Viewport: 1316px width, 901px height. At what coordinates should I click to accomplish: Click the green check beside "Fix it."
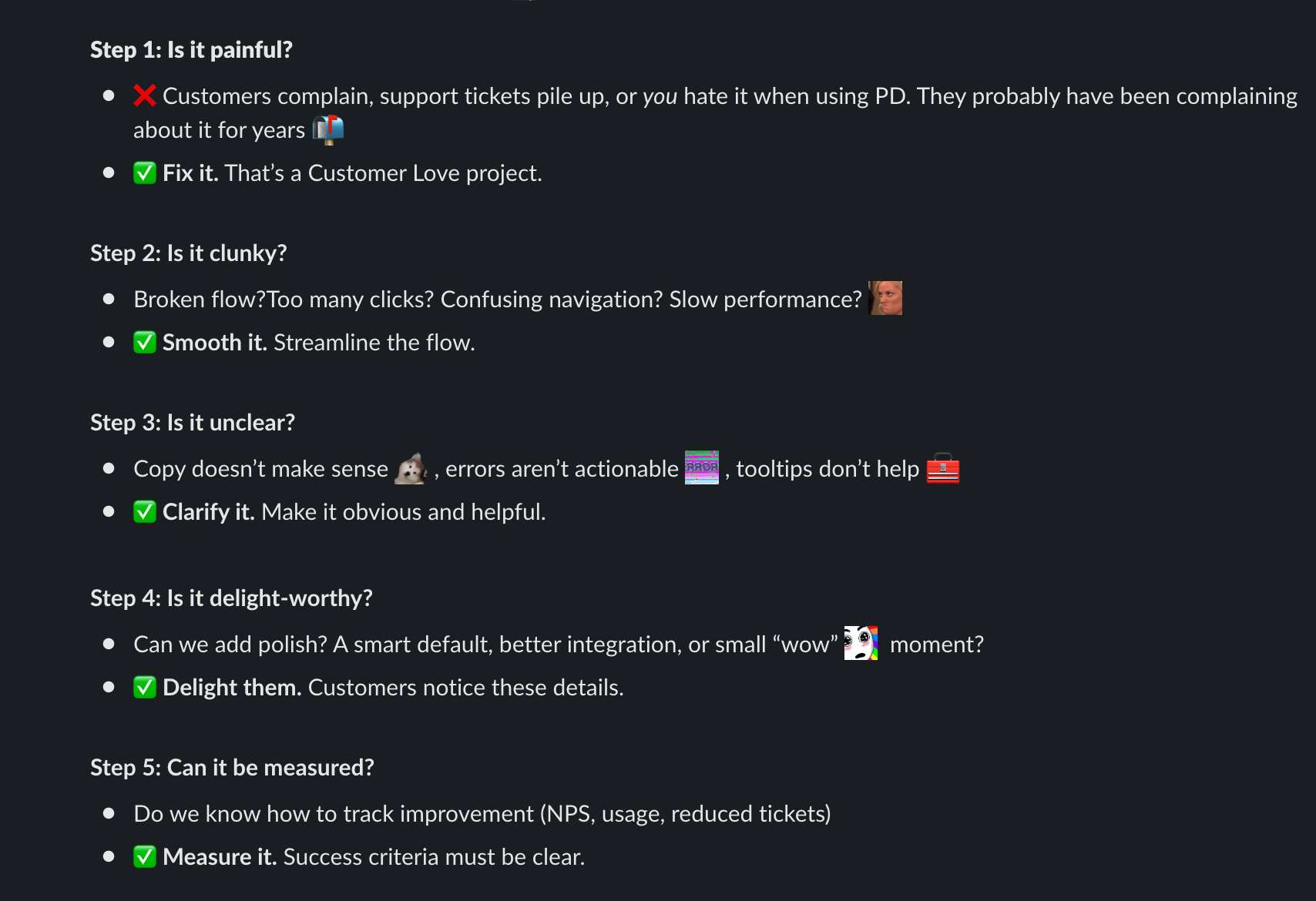tap(144, 172)
